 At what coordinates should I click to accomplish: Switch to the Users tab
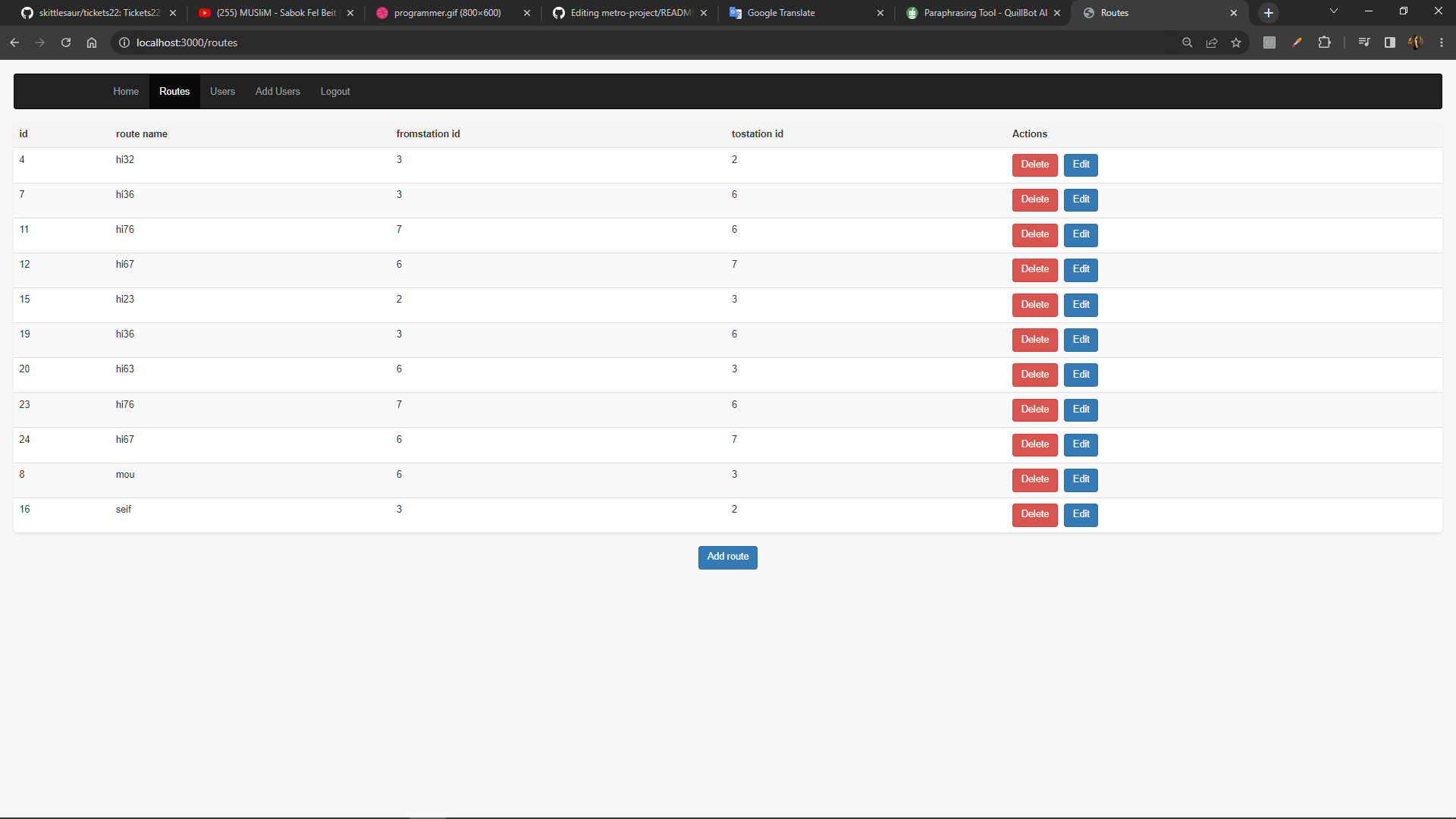click(x=222, y=91)
